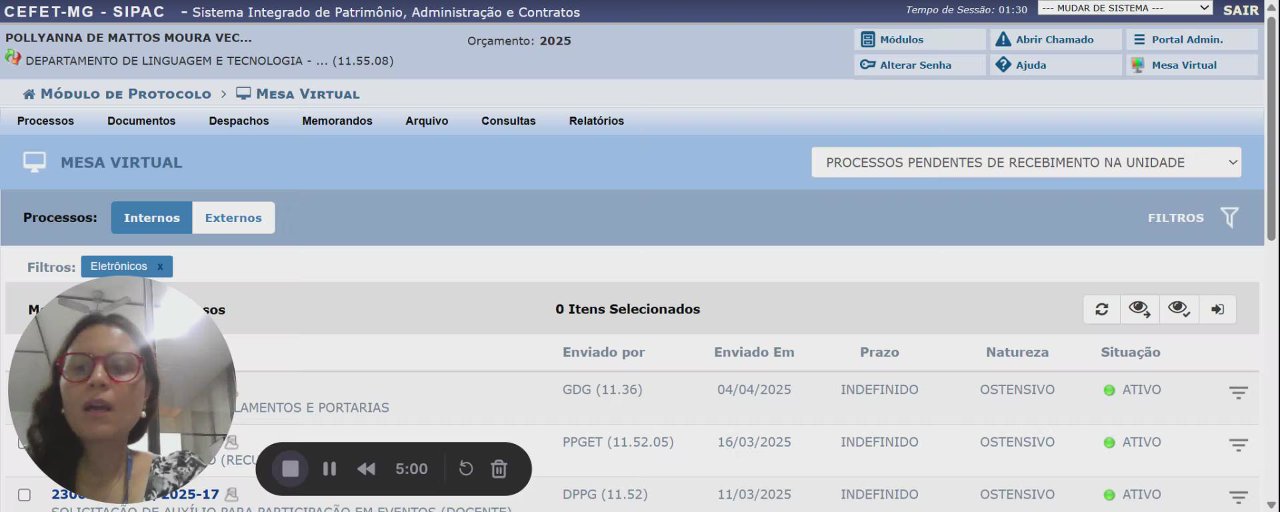The image size is (1280, 512).
Task: Click the small person icon beside 2025-17 process
Action: [x=232, y=494]
